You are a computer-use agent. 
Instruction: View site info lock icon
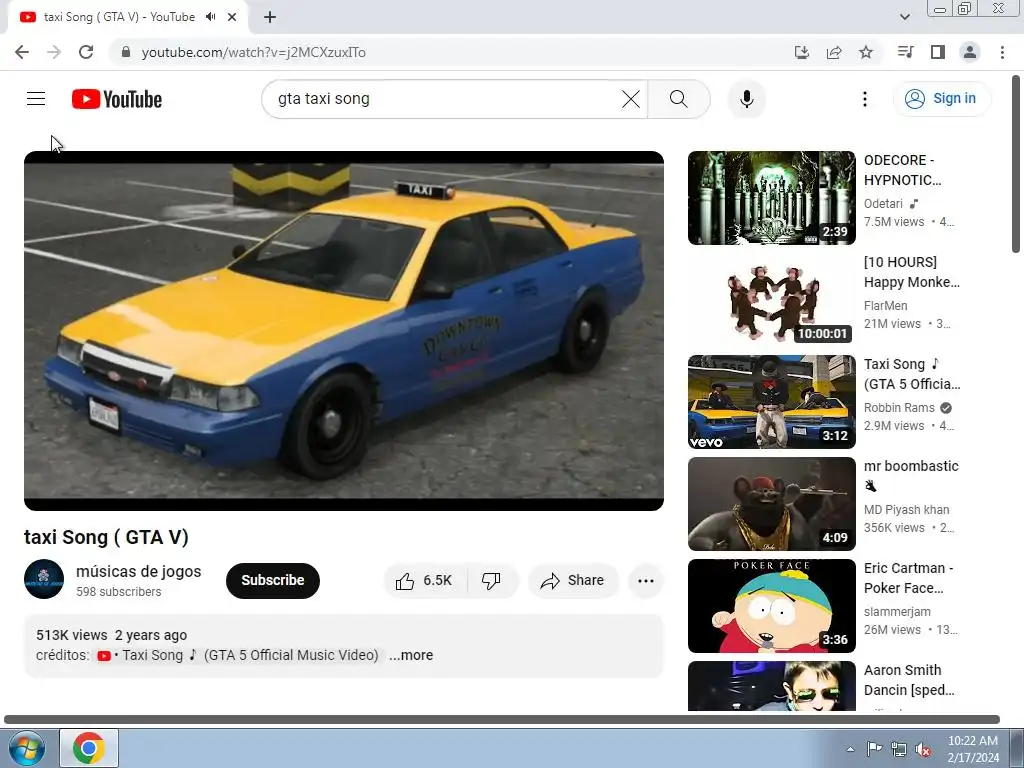click(126, 52)
